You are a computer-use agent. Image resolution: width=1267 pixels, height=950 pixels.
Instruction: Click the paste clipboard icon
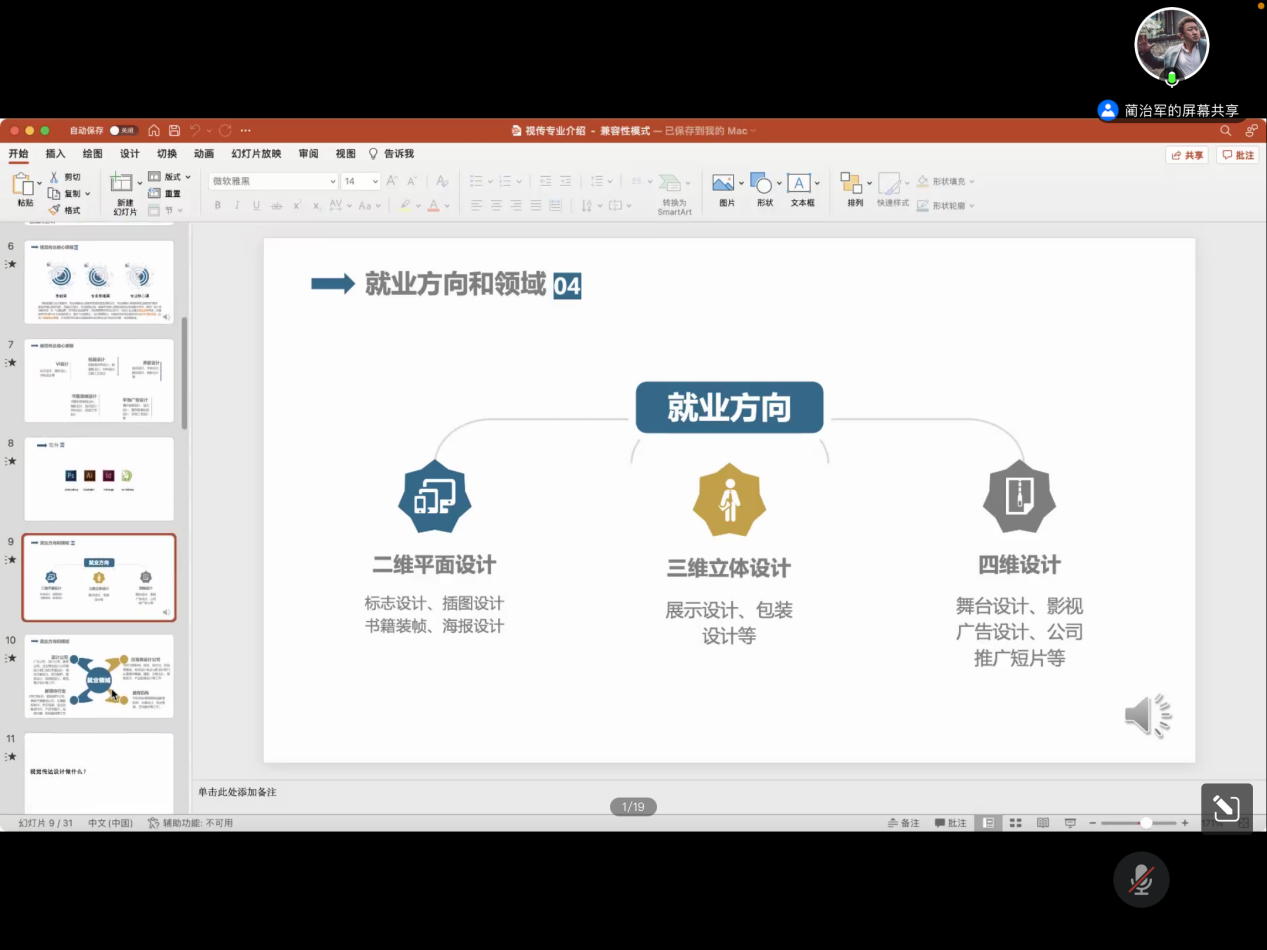click(22, 184)
